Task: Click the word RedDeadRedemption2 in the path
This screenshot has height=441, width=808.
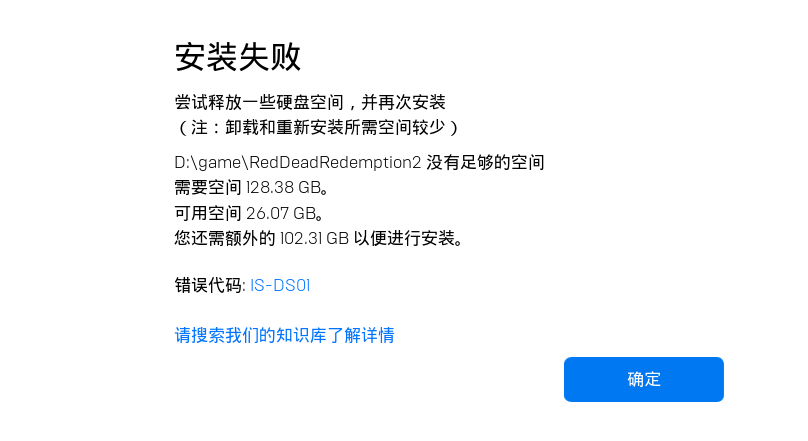Action: (x=335, y=163)
